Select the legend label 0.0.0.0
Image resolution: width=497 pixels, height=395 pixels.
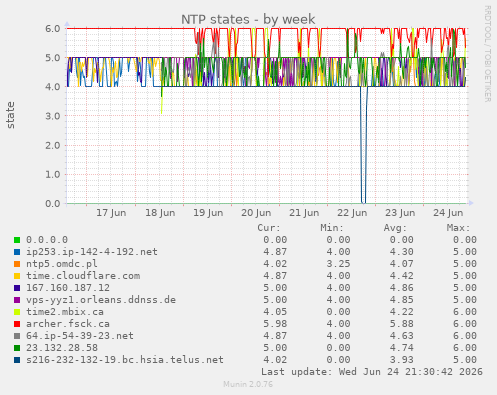click(x=47, y=240)
